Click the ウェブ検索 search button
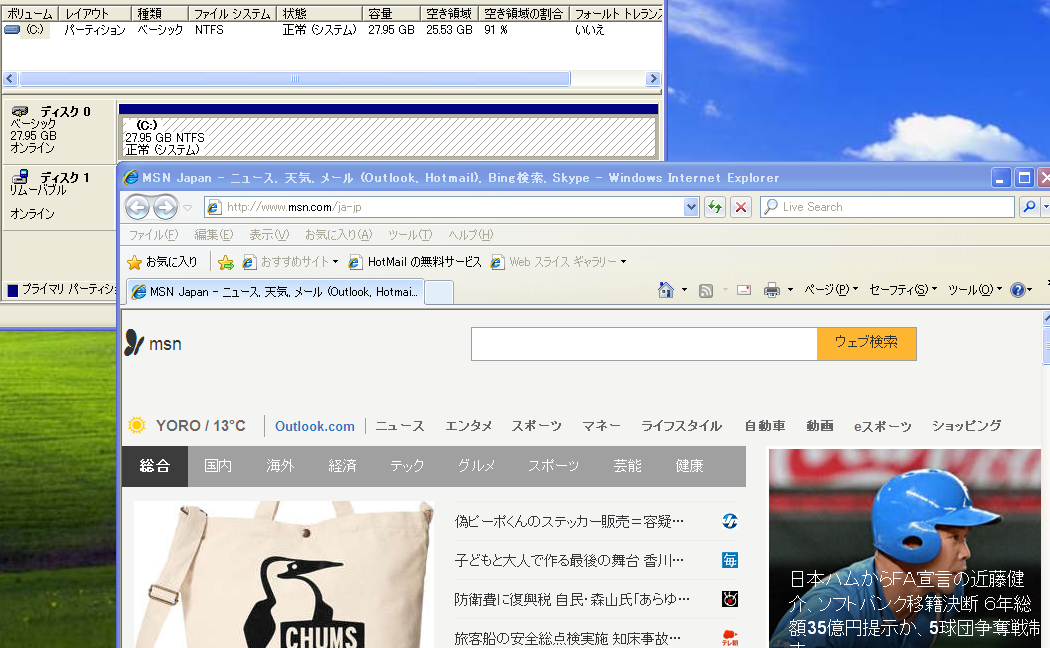This screenshot has width=1050, height=648. coord(867,344)
